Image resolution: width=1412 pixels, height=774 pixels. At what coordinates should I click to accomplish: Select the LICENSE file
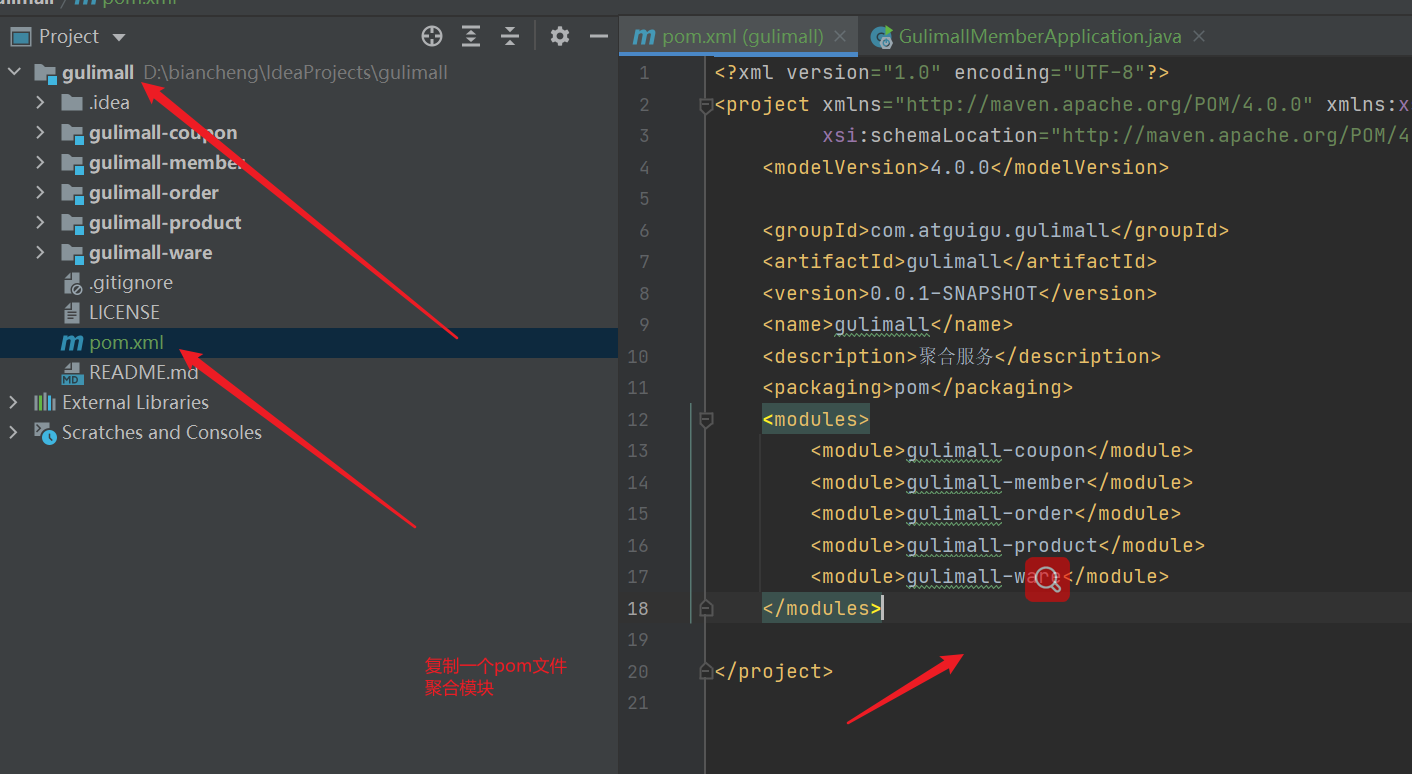click(x=124, y=312)
